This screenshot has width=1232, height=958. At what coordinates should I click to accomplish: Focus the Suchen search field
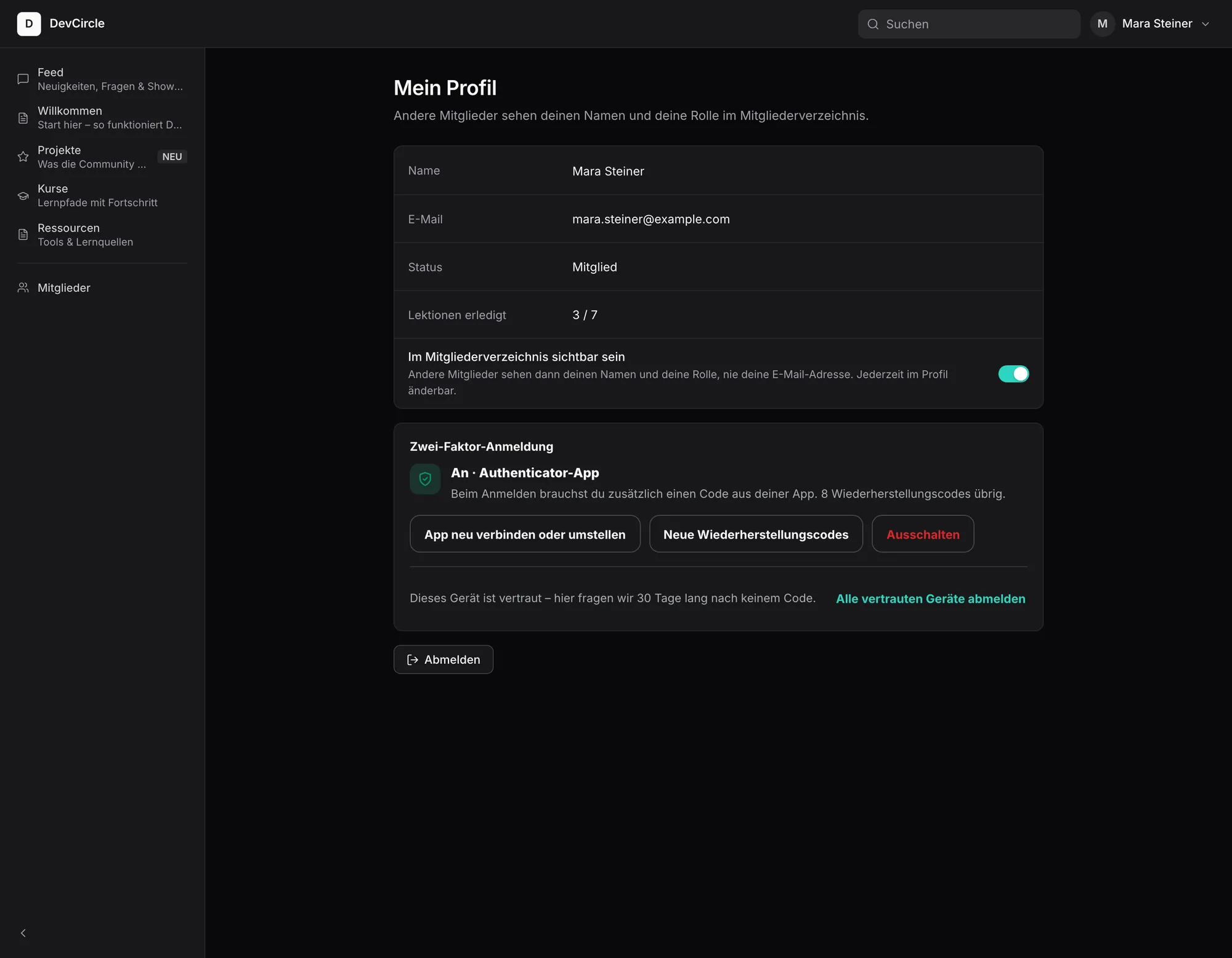[x=969, y=24]
